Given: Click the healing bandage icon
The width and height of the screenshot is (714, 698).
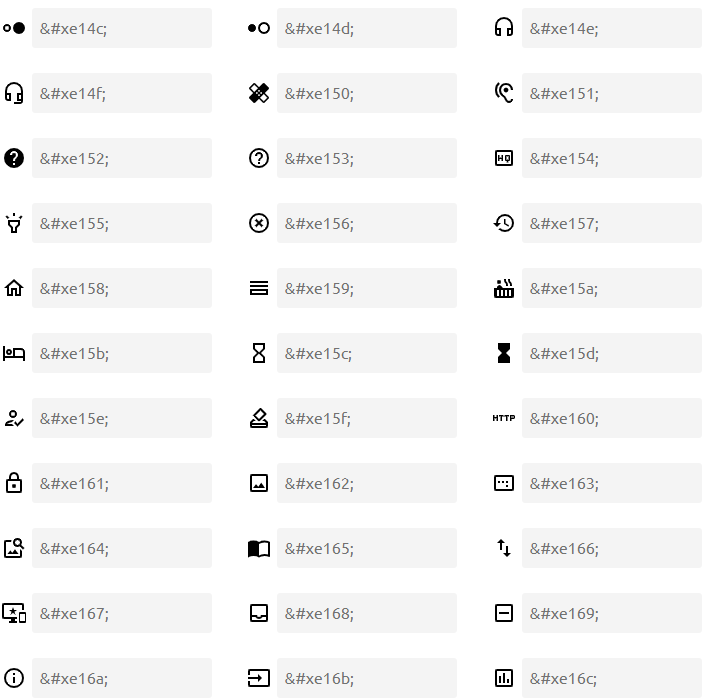Looking at the screenshot, I should pos(259,93).
